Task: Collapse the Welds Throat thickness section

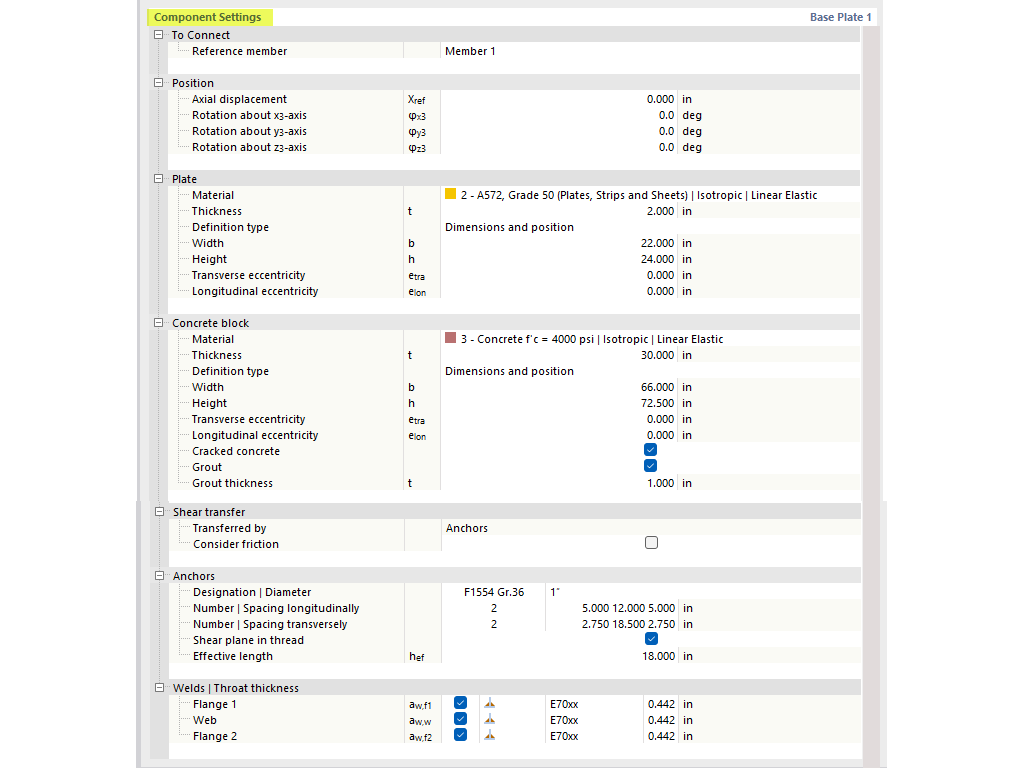Action: click(158, 688)
